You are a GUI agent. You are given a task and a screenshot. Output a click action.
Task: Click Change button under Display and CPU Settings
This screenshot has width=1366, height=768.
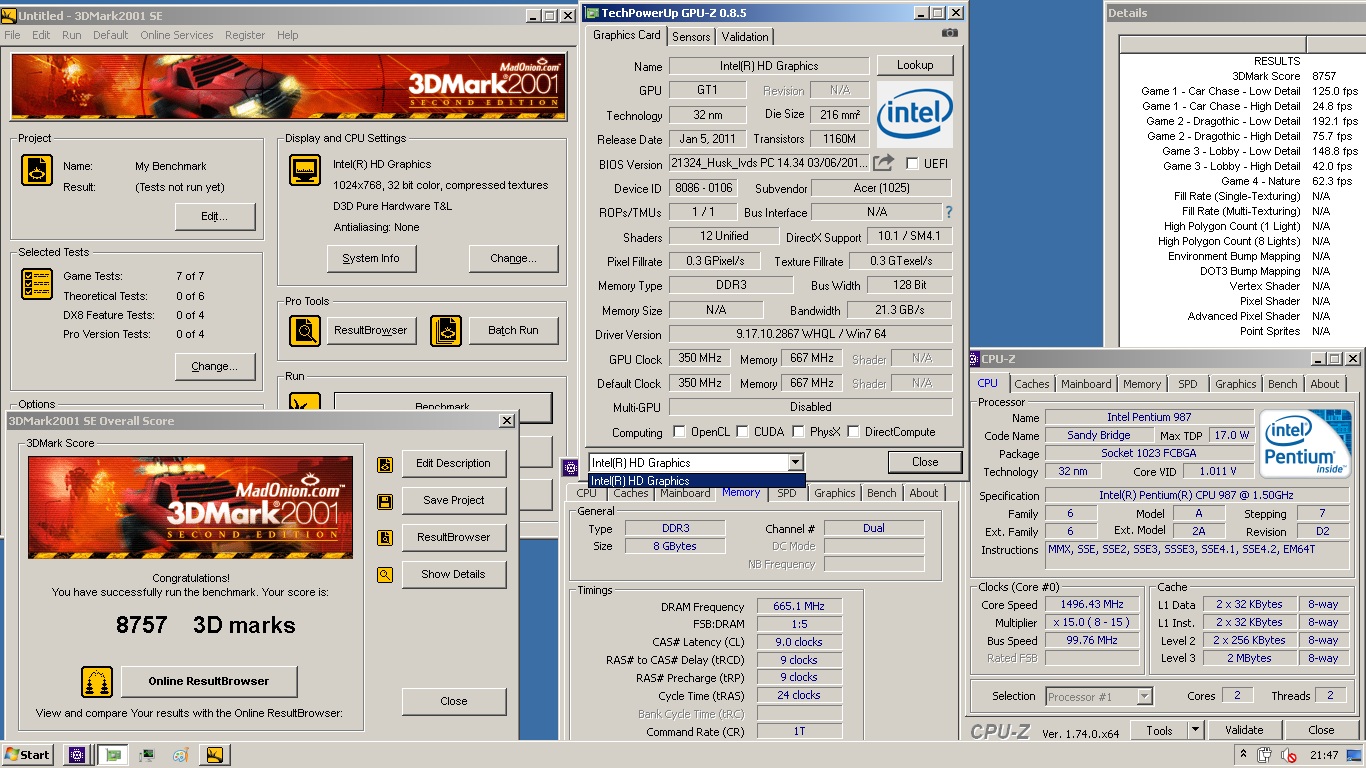(513, 258)
